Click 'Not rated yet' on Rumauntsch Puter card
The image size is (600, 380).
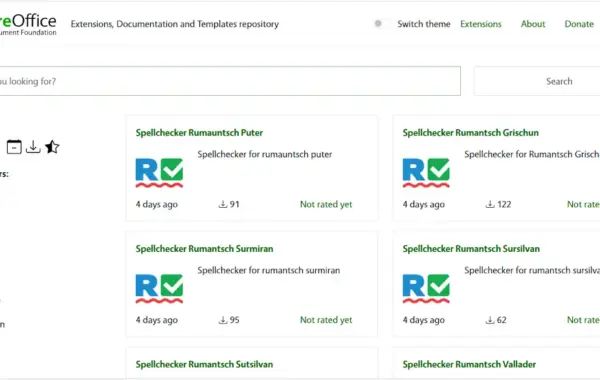point(326,204)
